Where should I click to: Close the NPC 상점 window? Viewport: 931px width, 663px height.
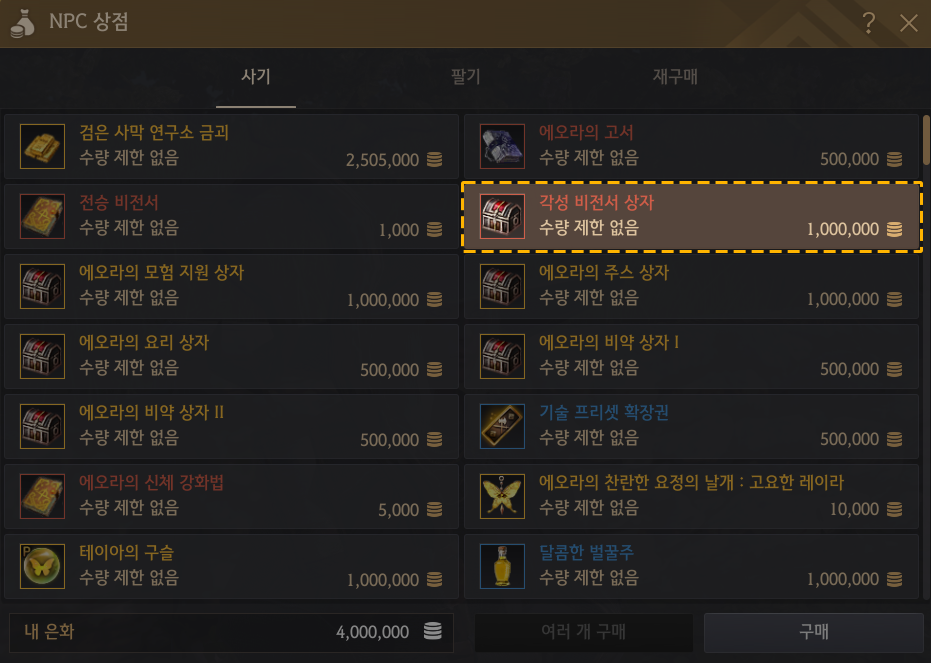click(x=908, y=23)
